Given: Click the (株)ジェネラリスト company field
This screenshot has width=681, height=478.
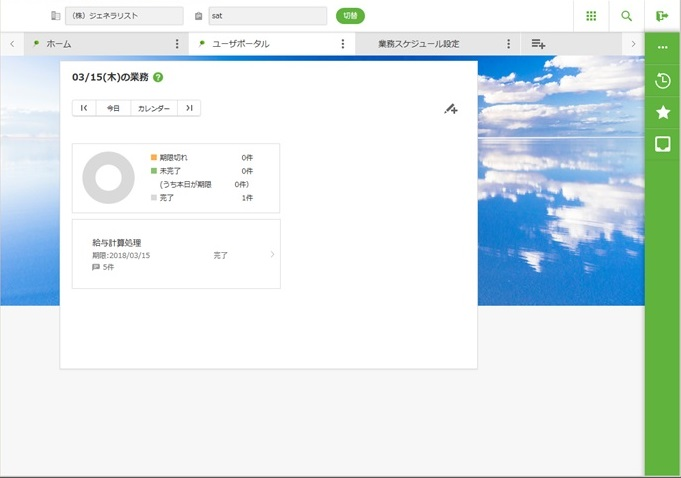Looking at the screenshot, I should coord(123,16).
